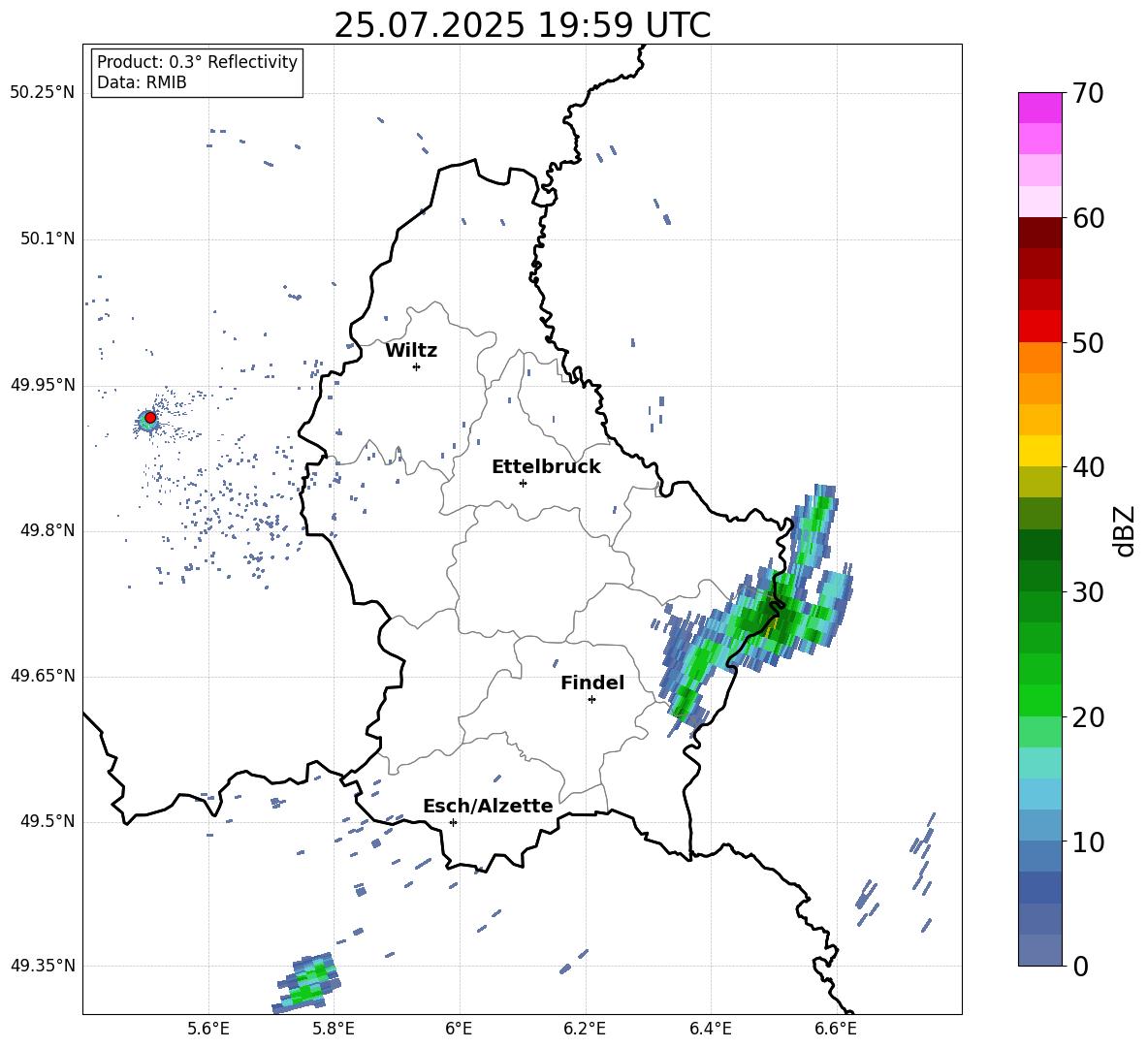Image resolution: width=1148 pixels, height=1048 pixels.
Task: Click the 5.8°E longitude label
Action: (334, 1029)
